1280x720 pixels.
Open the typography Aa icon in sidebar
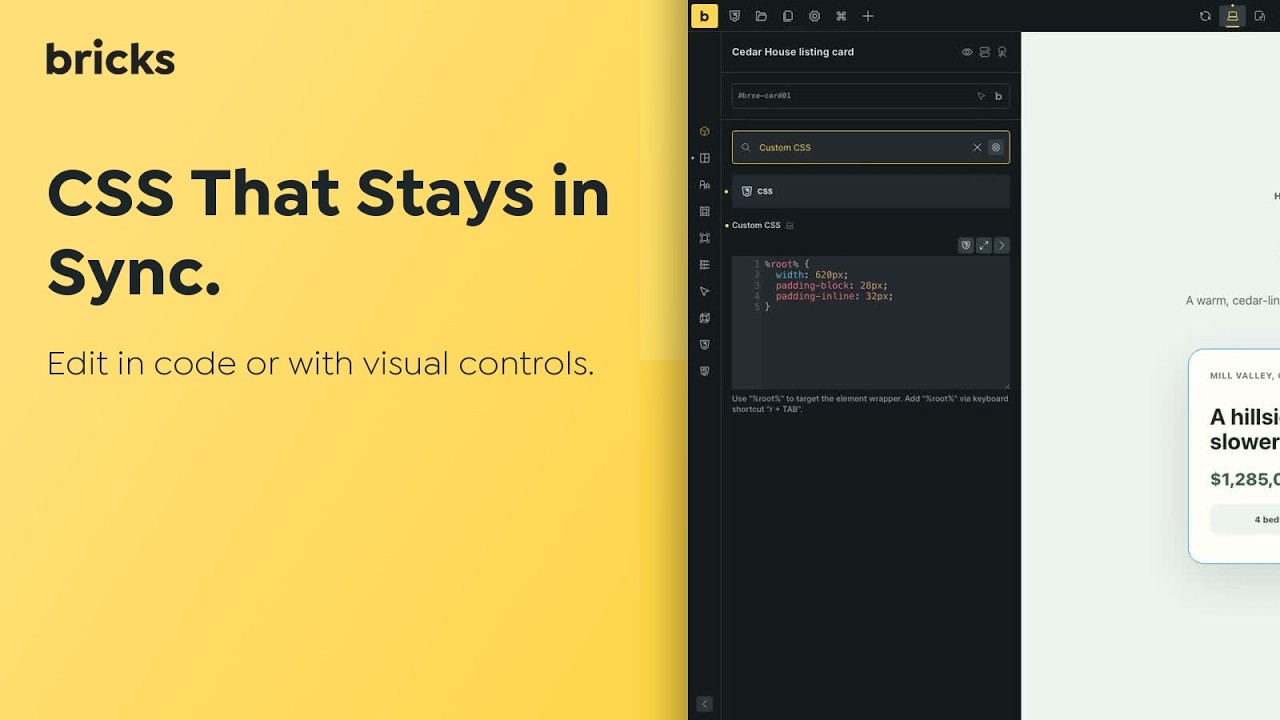[705, 185]
